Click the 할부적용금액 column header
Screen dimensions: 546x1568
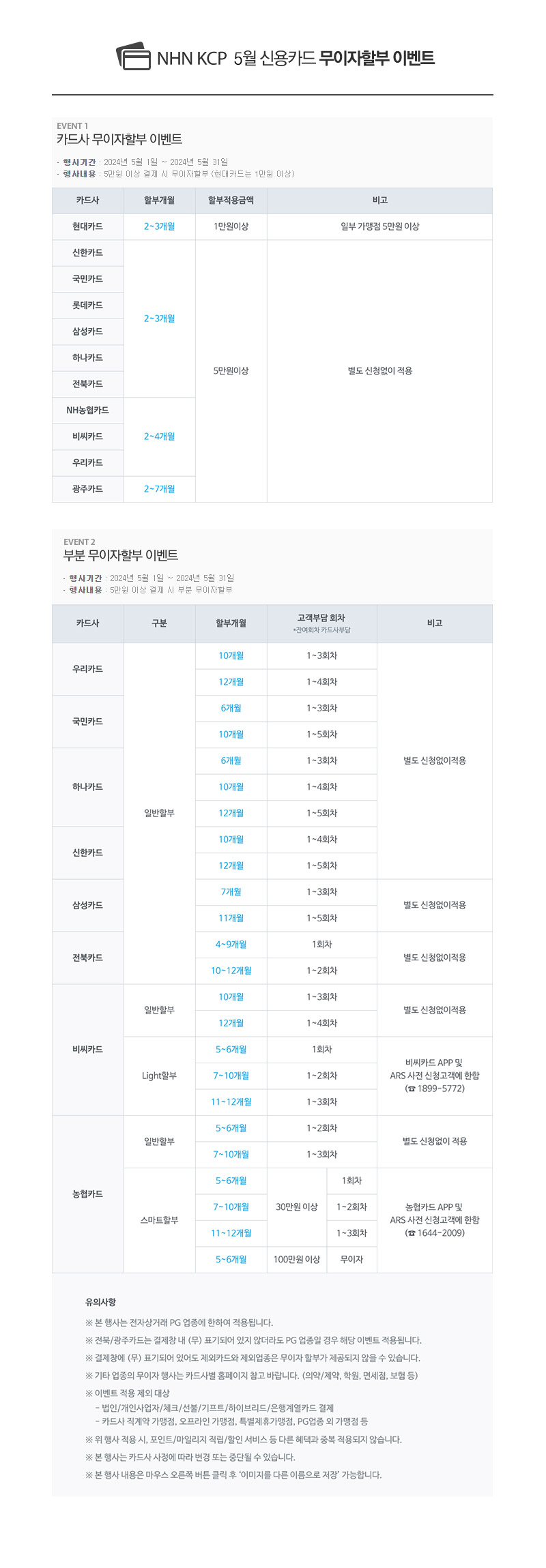click(231, 201)
